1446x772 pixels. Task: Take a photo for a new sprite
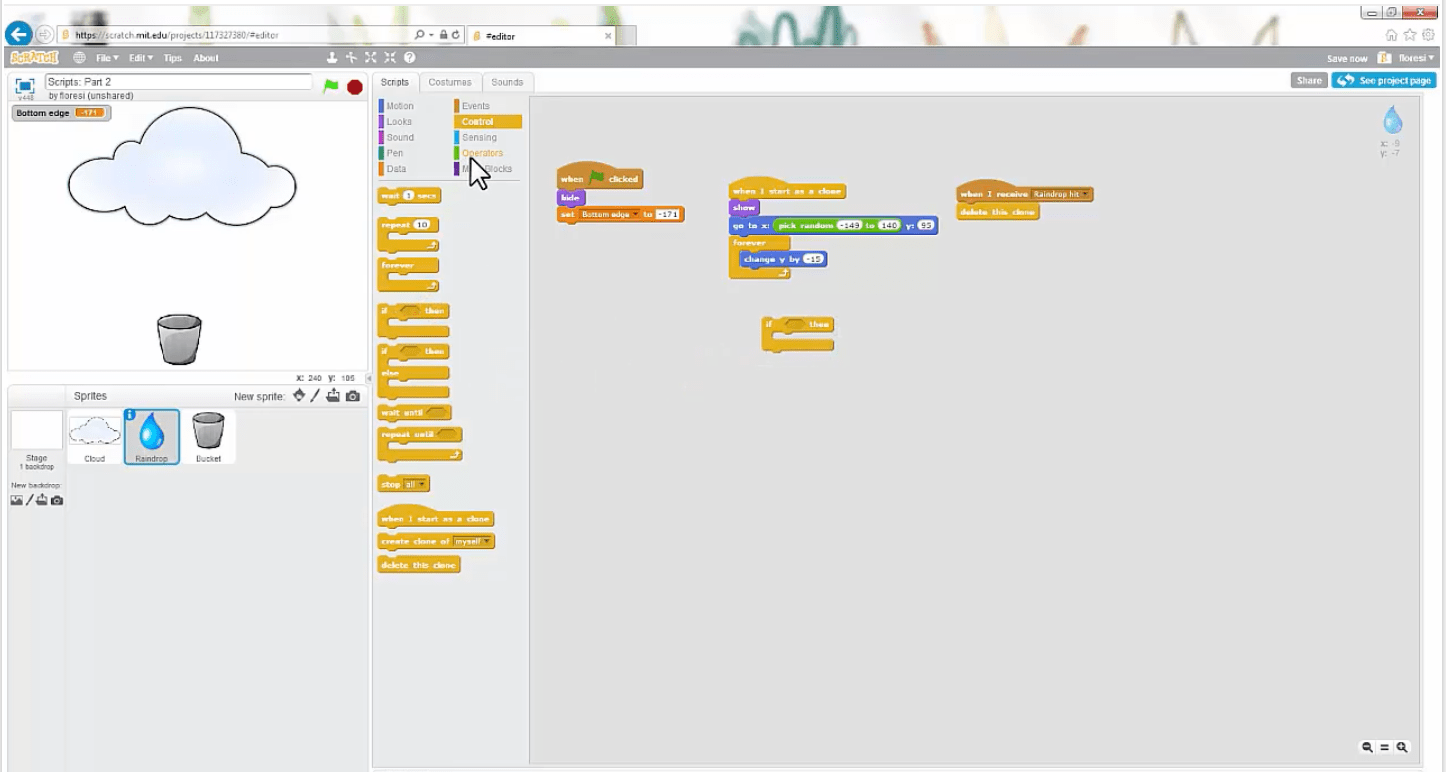coord(352,395)
